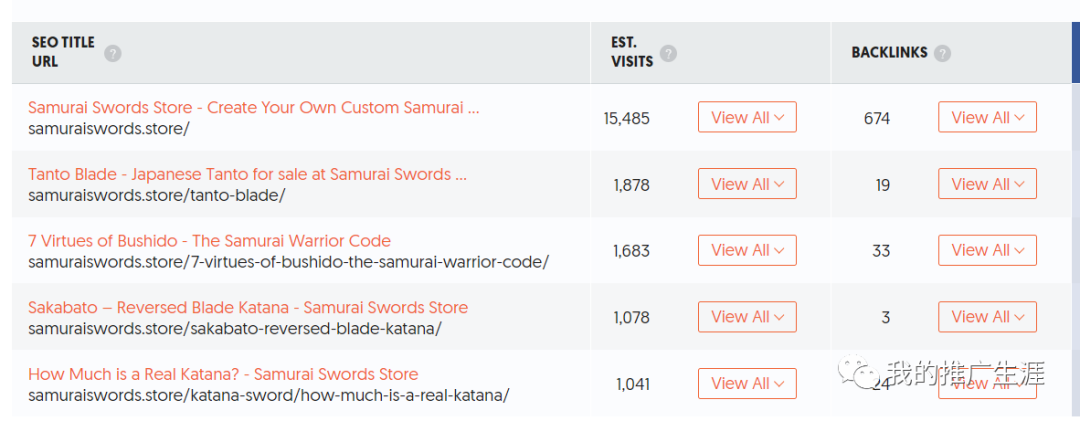Expand visits View All for Real Katana row
Screen dimensions: 1080x421
pyautogui.click(x=747, y=383)
